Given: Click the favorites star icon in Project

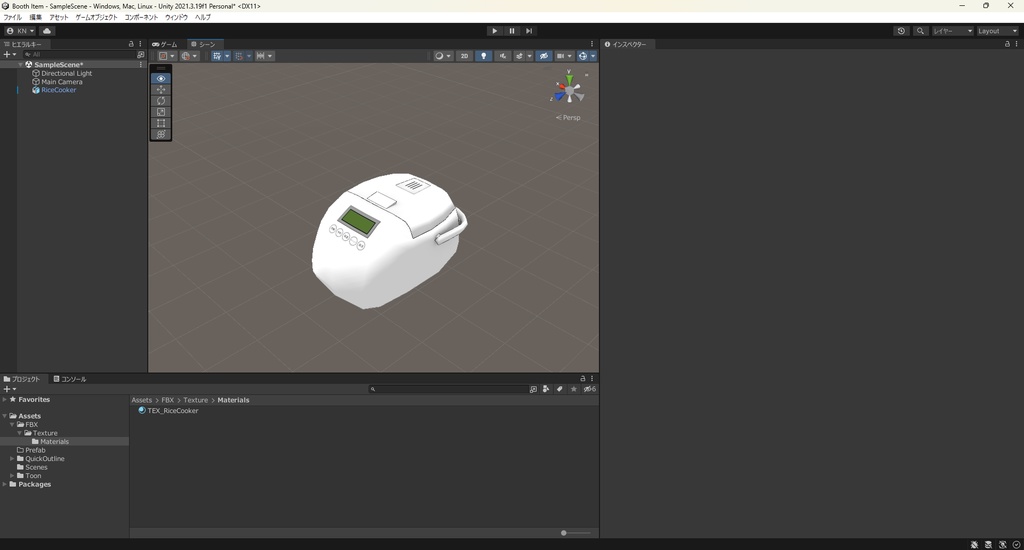Looking at the screenshot, I should tap(573, 389).
